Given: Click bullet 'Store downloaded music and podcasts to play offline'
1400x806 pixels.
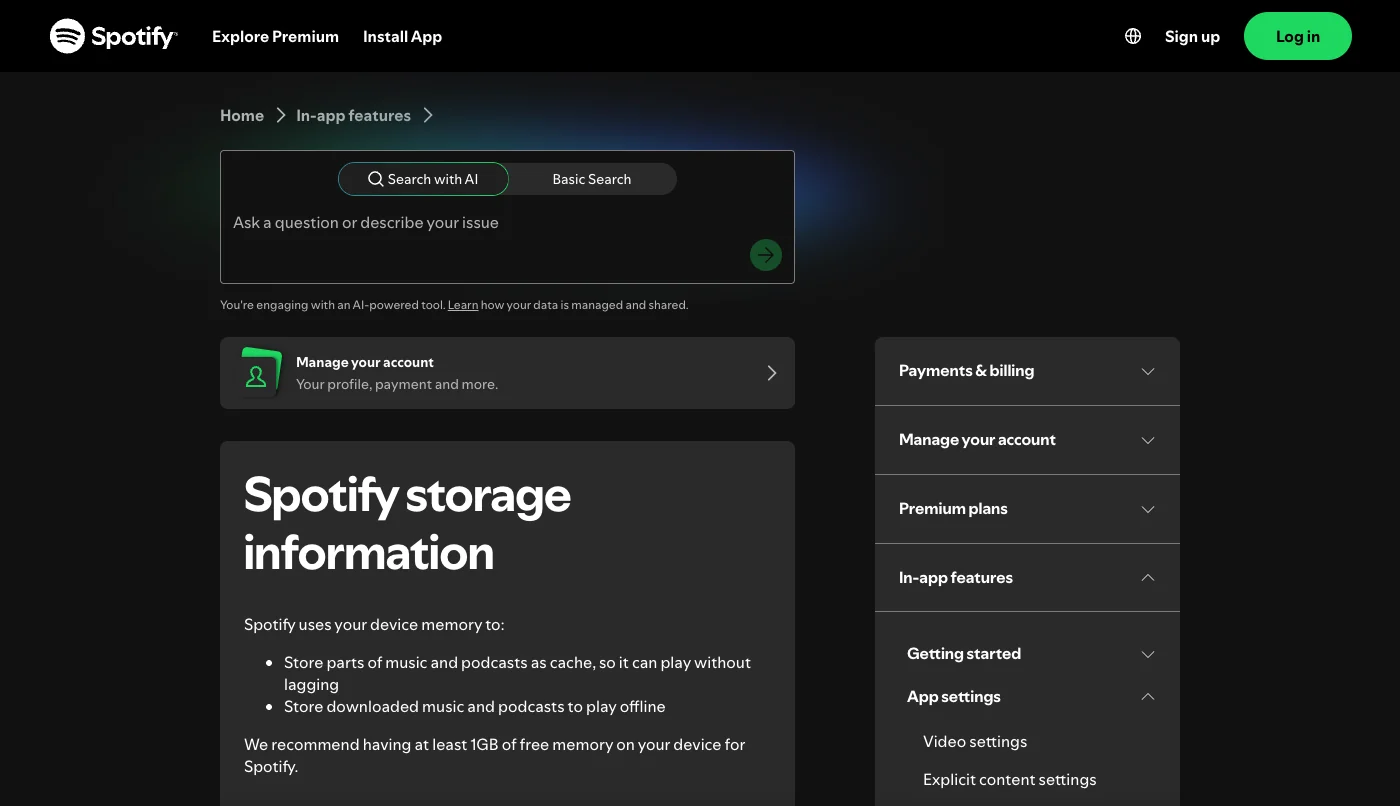Looking at the screenshot, I should tap(474, 707).
